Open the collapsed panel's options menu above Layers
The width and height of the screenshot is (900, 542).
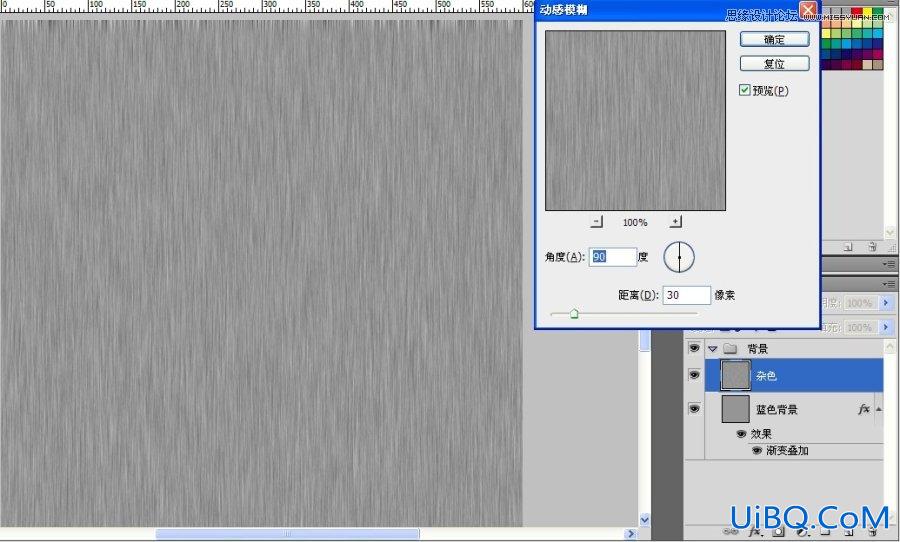tap(889, 264)
